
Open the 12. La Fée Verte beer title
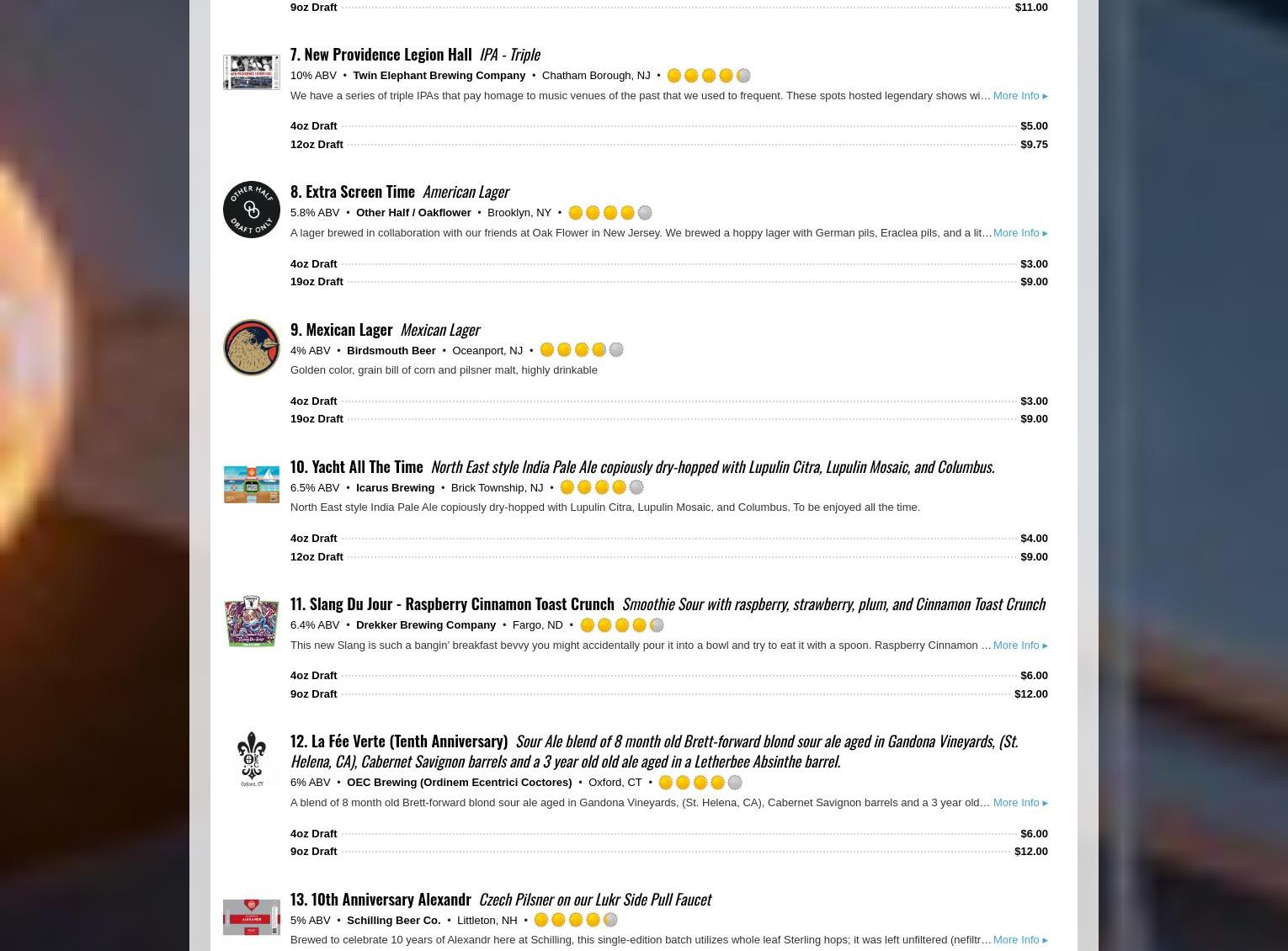[399, 741]
